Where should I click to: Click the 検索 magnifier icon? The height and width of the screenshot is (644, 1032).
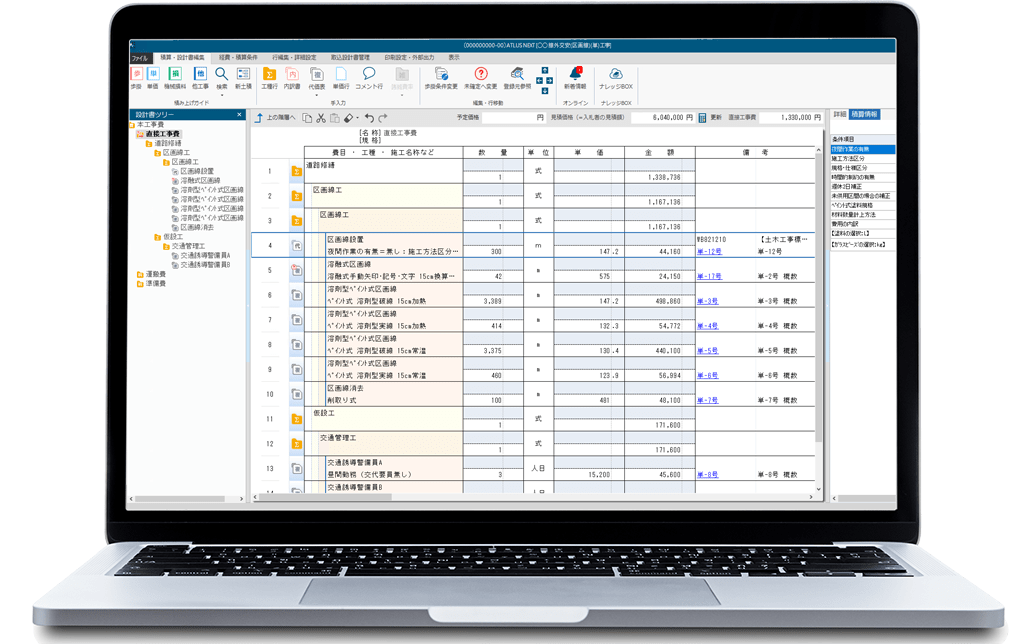point(222,74)
